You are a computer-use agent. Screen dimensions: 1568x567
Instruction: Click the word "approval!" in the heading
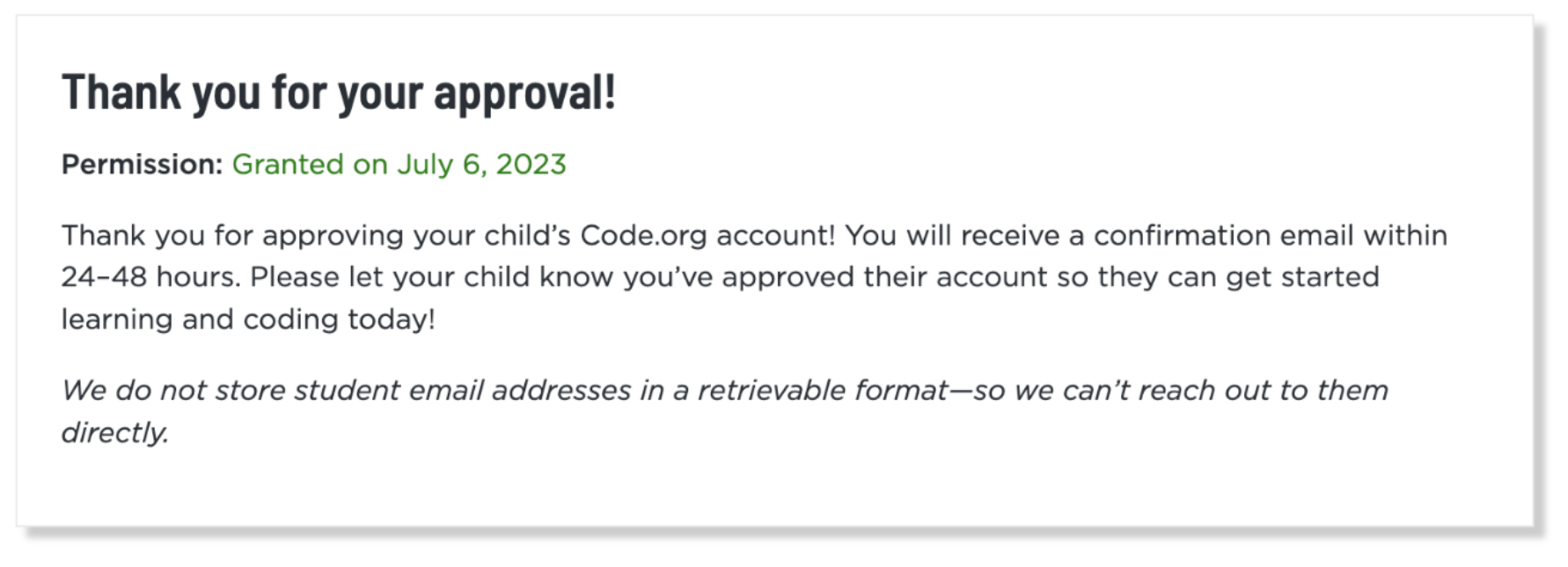pyautogui.click(x=524, y=92)
